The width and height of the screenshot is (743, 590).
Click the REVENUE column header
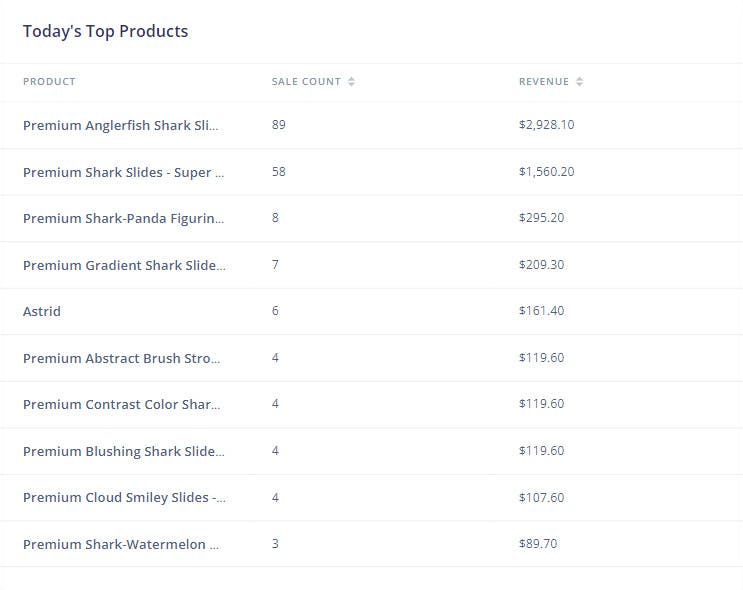coord(544,82)
